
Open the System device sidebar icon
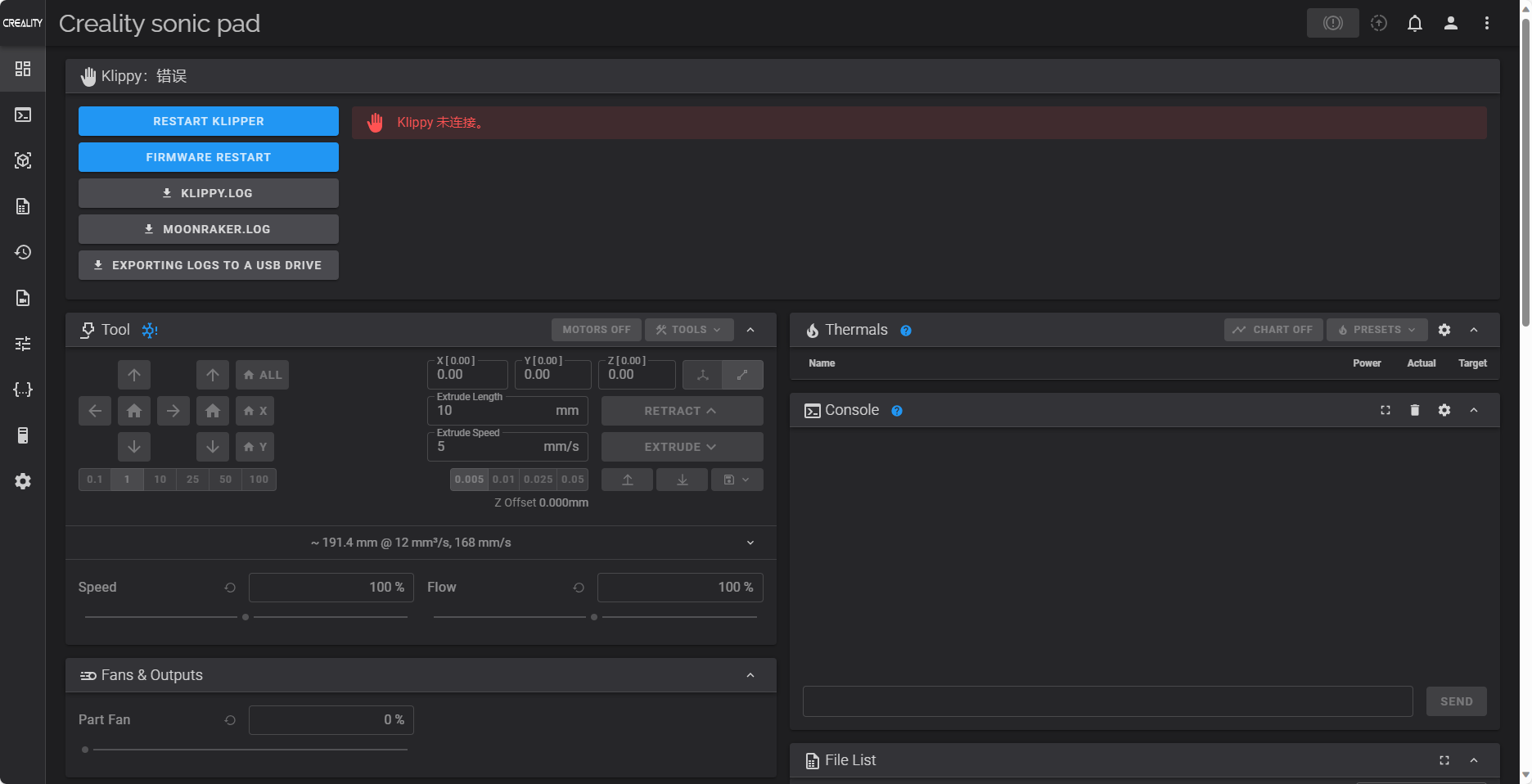(23, 435)
